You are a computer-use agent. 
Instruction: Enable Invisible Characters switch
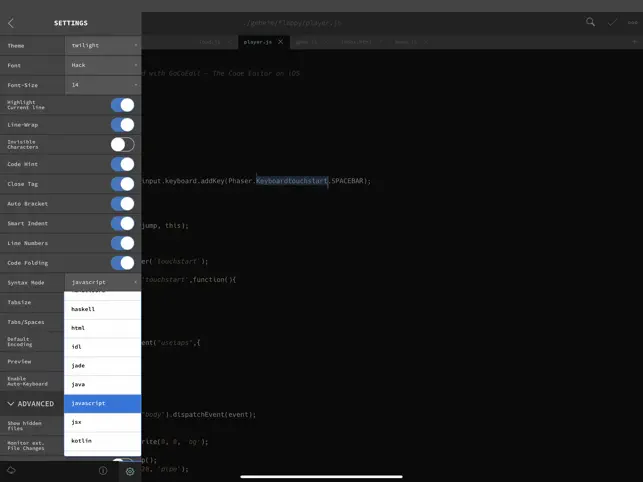[x=122, y=144]
